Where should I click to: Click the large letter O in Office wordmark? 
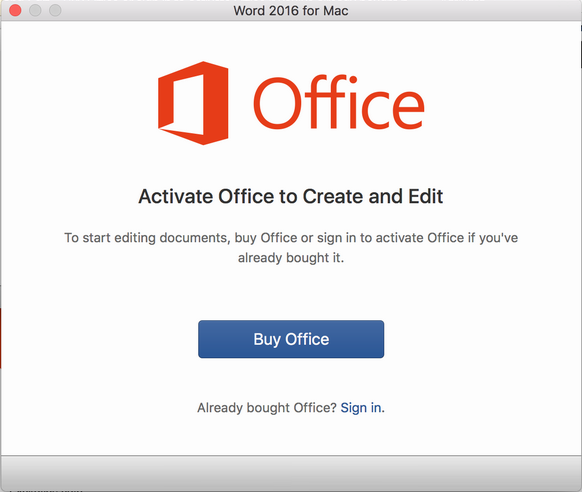(277, 103)
